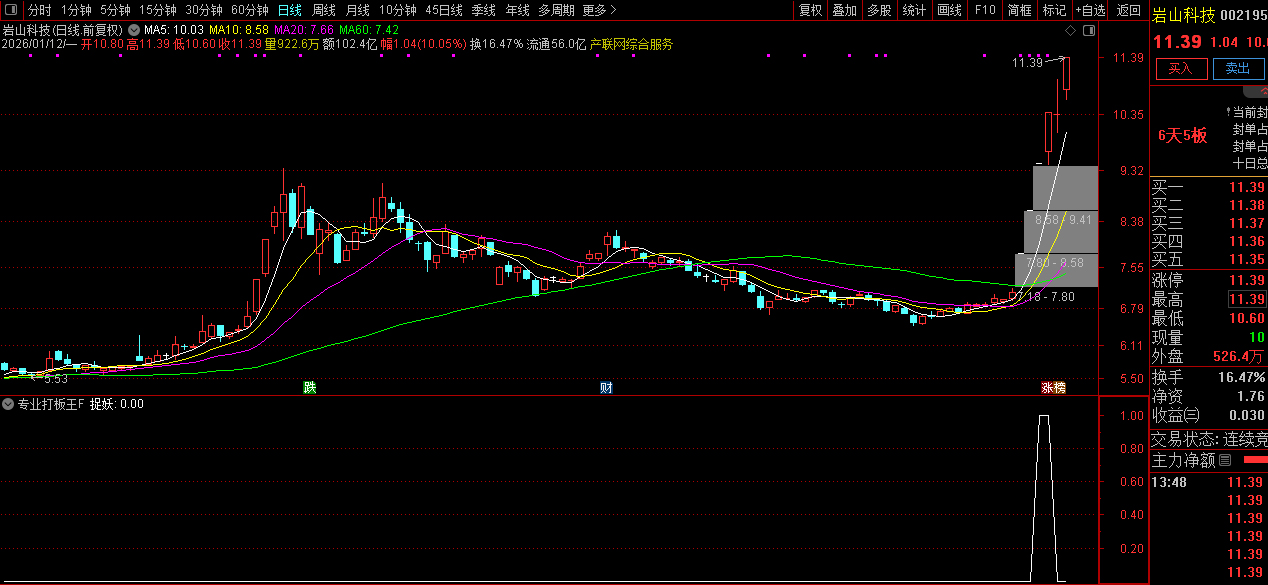
Task: Switch to 5分钟 chart period
Action: point(115,10)
